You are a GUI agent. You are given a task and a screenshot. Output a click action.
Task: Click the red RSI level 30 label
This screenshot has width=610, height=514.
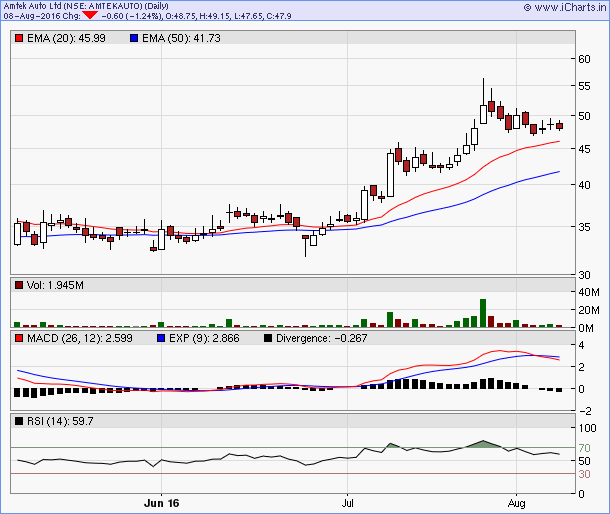click(x=584, y=474)
